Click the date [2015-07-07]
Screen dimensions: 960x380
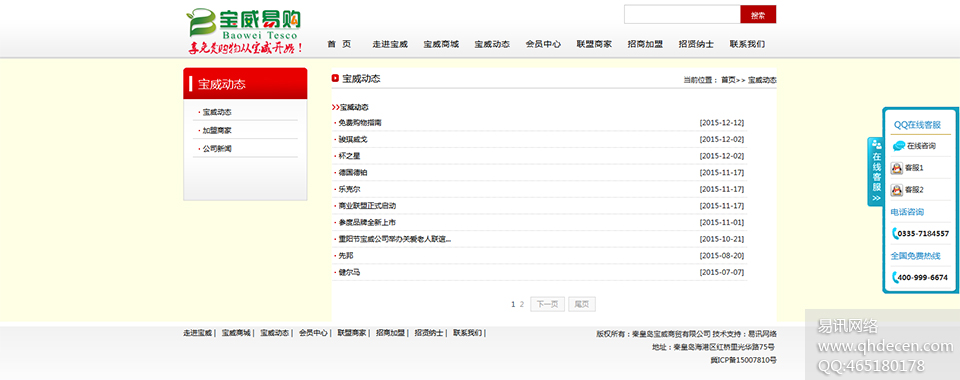[722, 272]
